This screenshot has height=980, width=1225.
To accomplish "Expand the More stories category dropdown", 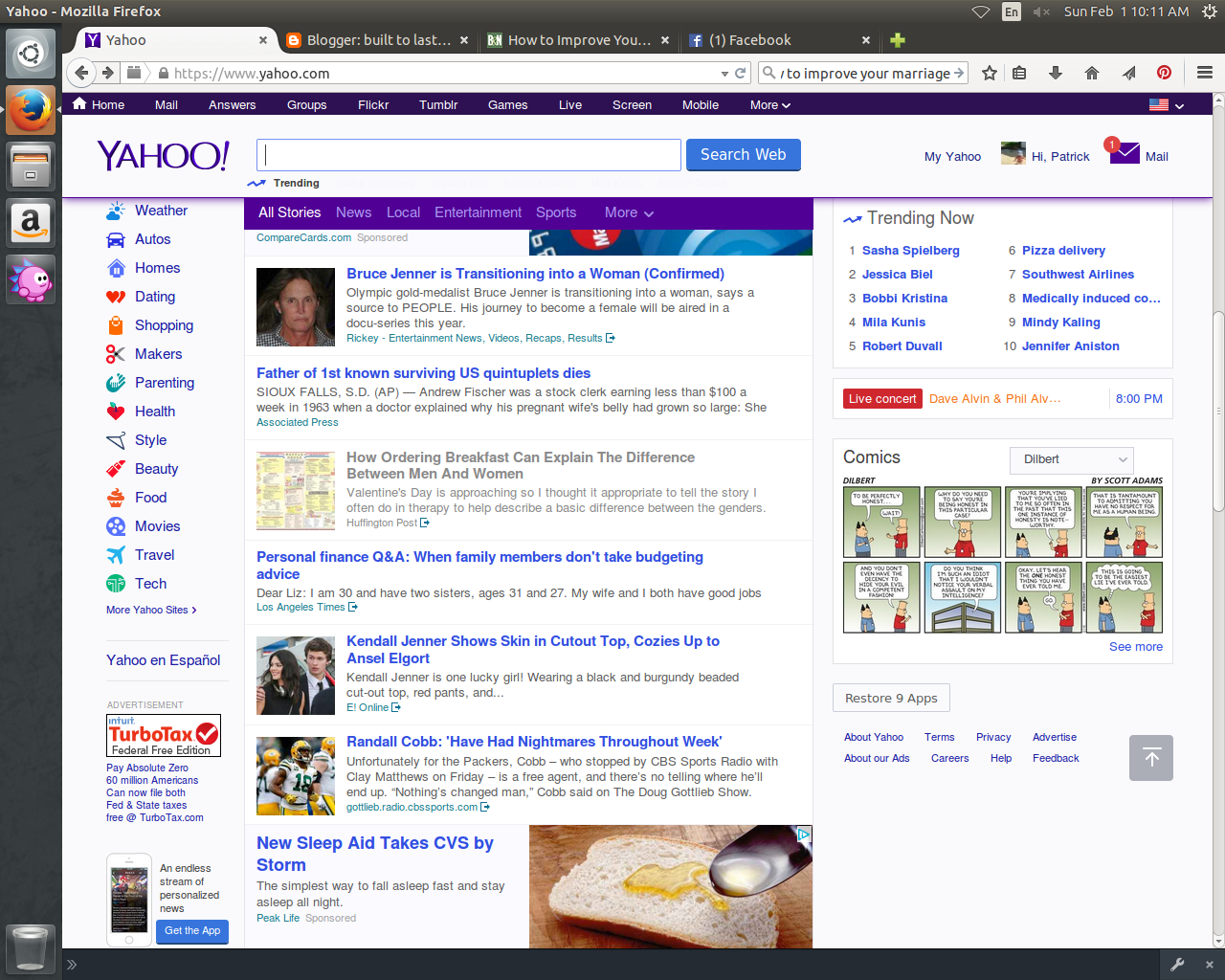I will [629, 212].
